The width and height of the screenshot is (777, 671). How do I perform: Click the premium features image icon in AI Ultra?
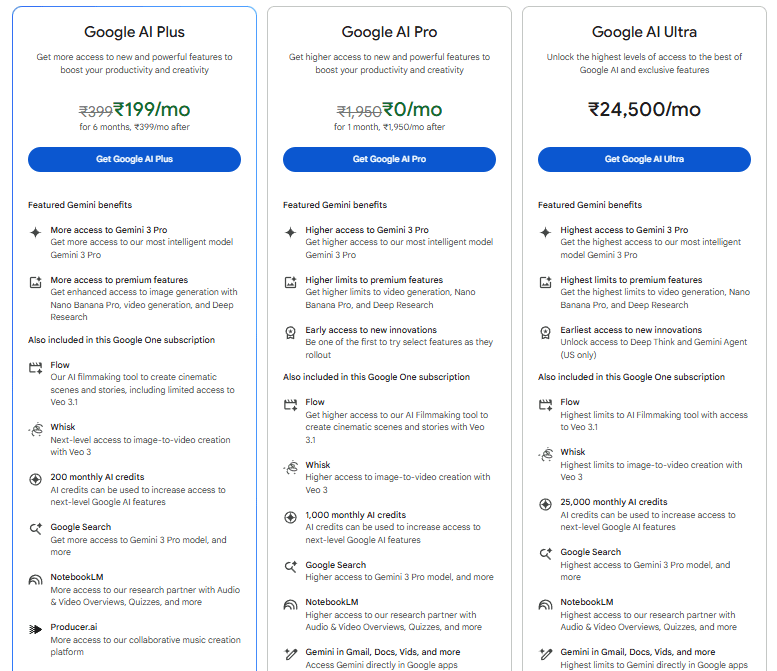point(546,282)
